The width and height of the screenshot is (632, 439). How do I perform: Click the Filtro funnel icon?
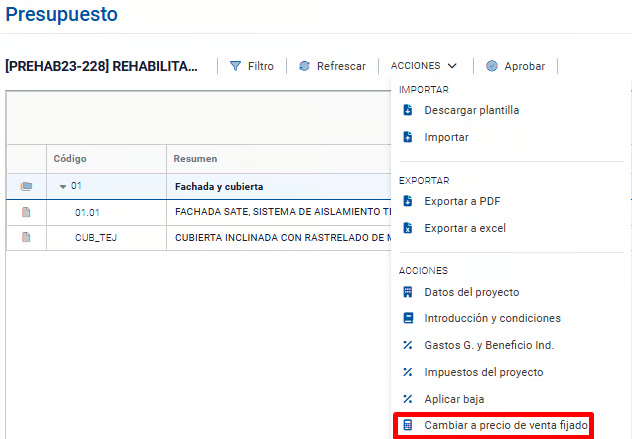click(x=236, y=66)
